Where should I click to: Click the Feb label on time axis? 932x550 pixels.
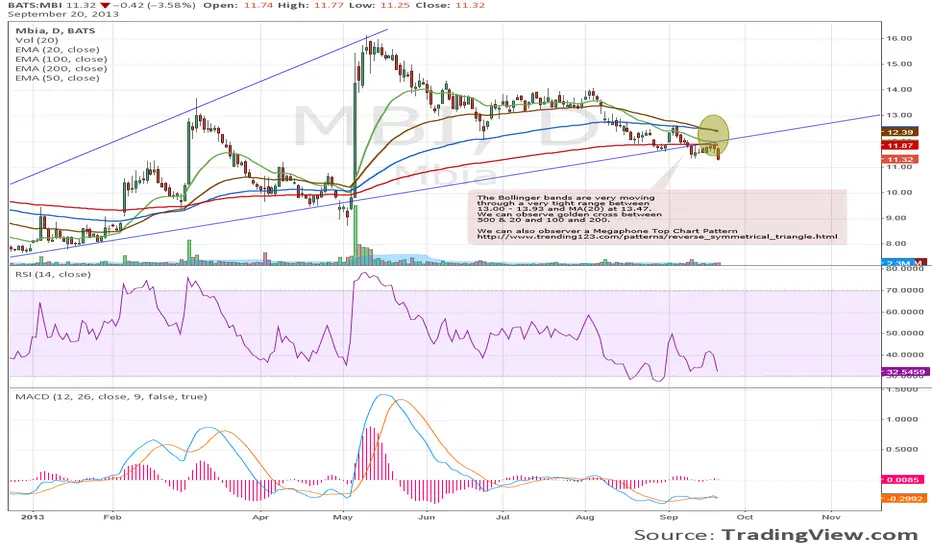coord(112,517)
